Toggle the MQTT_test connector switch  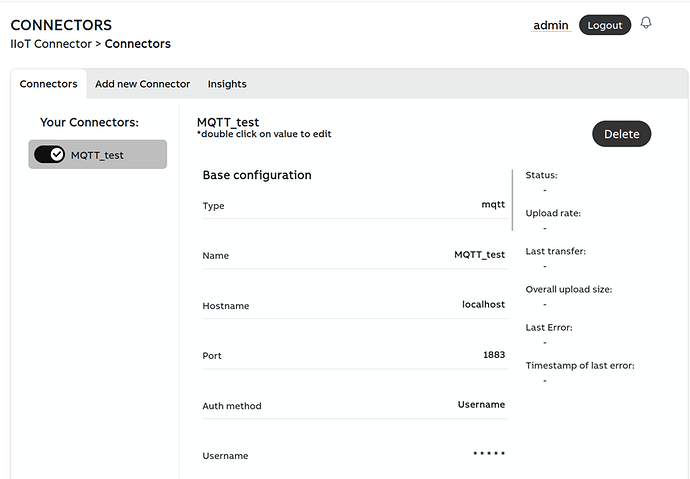pos(49,154)
